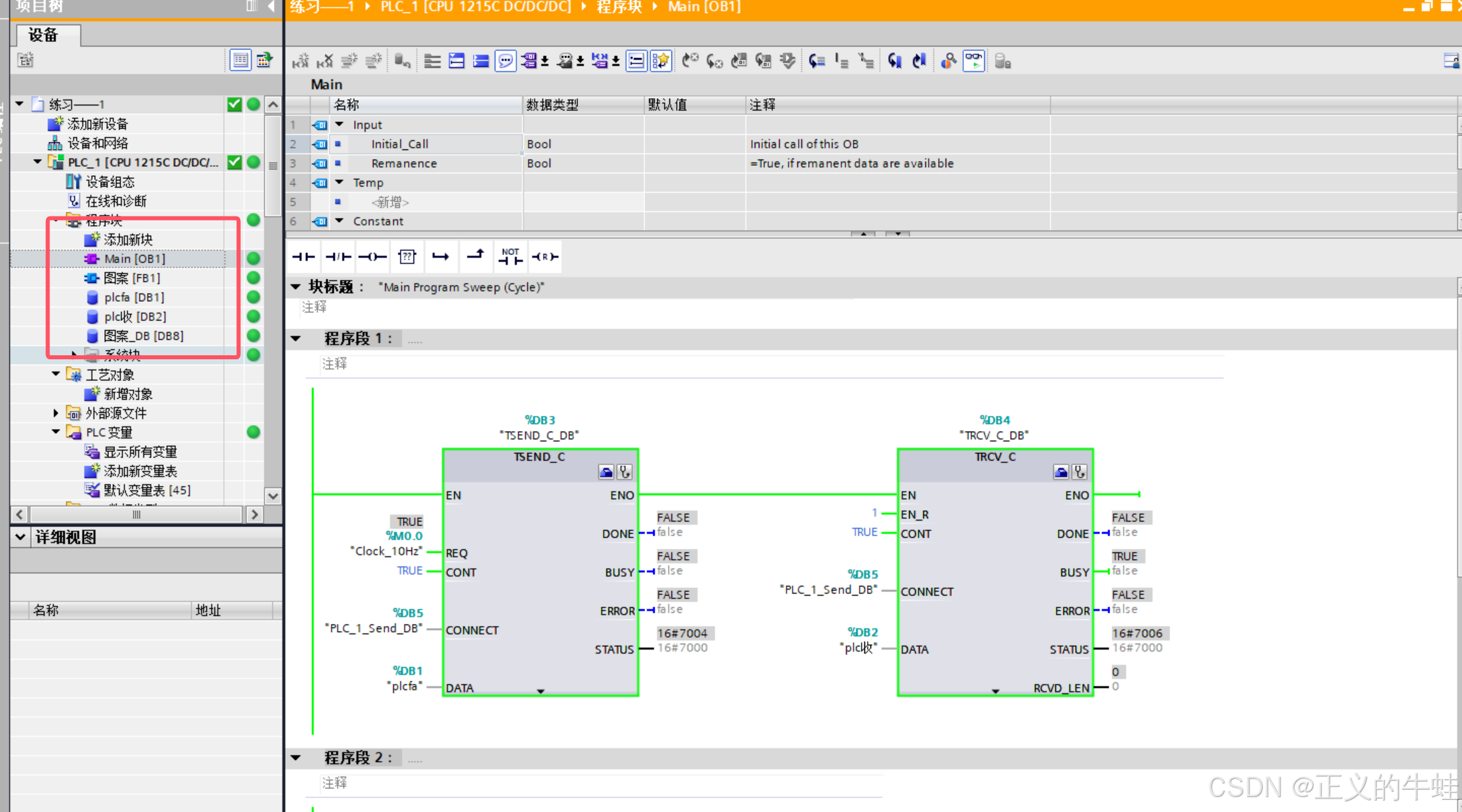The width and height of the screenshot is (1462, 812).
Task: Toggle free-form comments display in toolbar
Action: 506,61
